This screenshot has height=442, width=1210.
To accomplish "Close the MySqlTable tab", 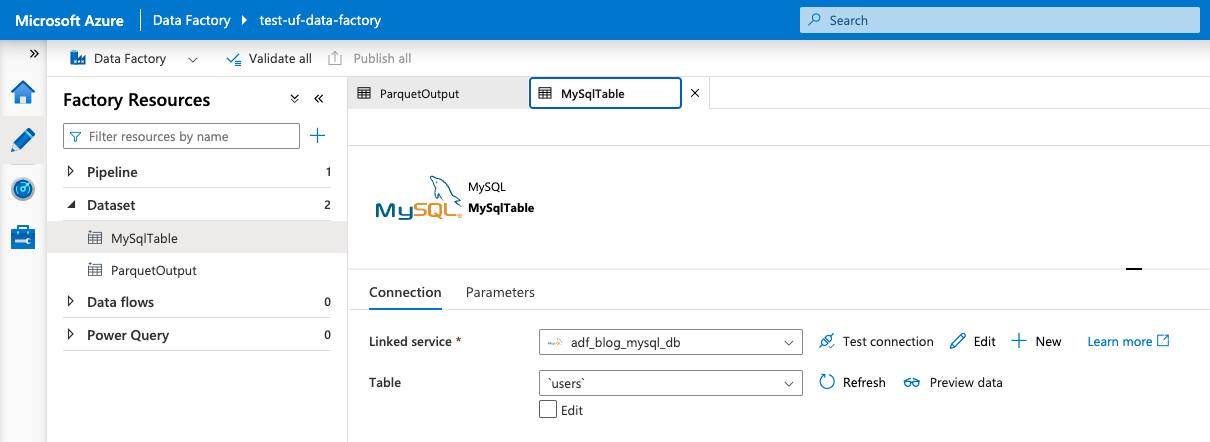I will 695,93.
